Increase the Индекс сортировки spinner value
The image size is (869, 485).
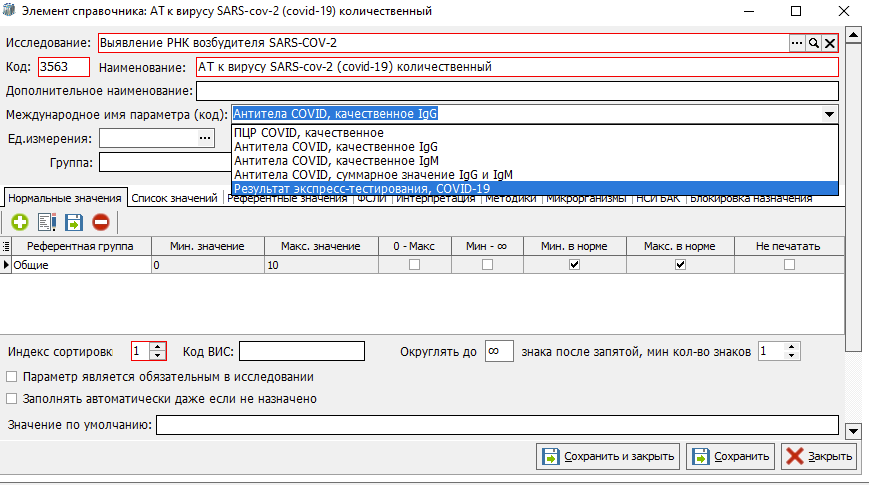[157, 346]
